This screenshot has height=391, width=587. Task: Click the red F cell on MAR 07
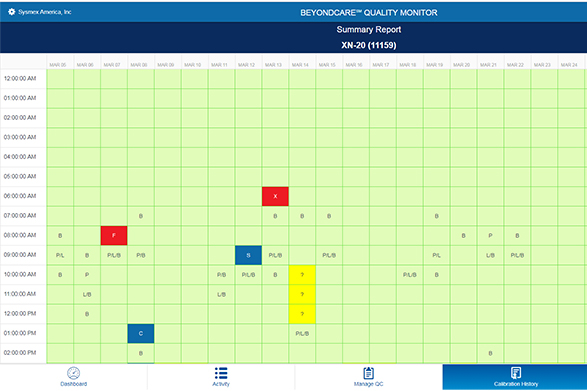pyautogui.click(x=114, y=236)
